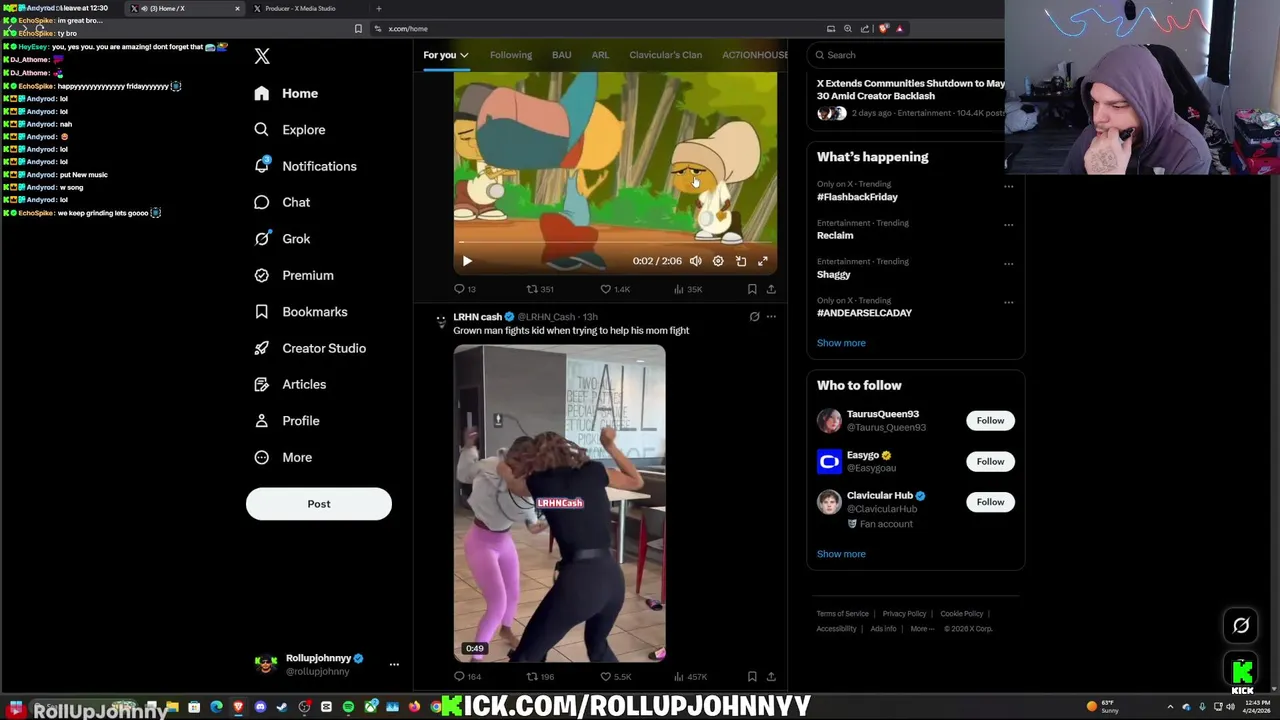Repost LRHN post with 196 reposts
This screenshot has width=1280, height=720.
540,677
